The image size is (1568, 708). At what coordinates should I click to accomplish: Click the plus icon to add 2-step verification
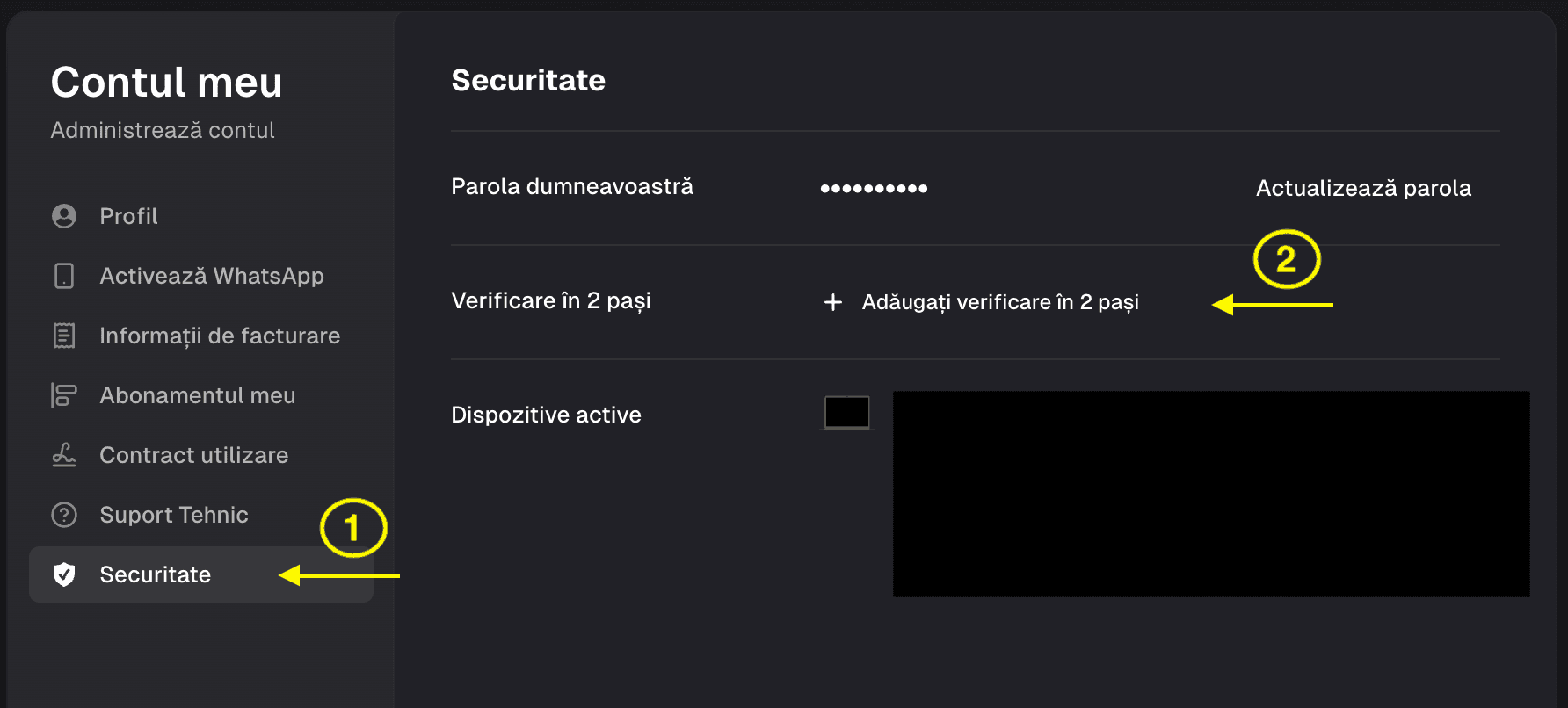pyautogui.click(x=833, y=302)
